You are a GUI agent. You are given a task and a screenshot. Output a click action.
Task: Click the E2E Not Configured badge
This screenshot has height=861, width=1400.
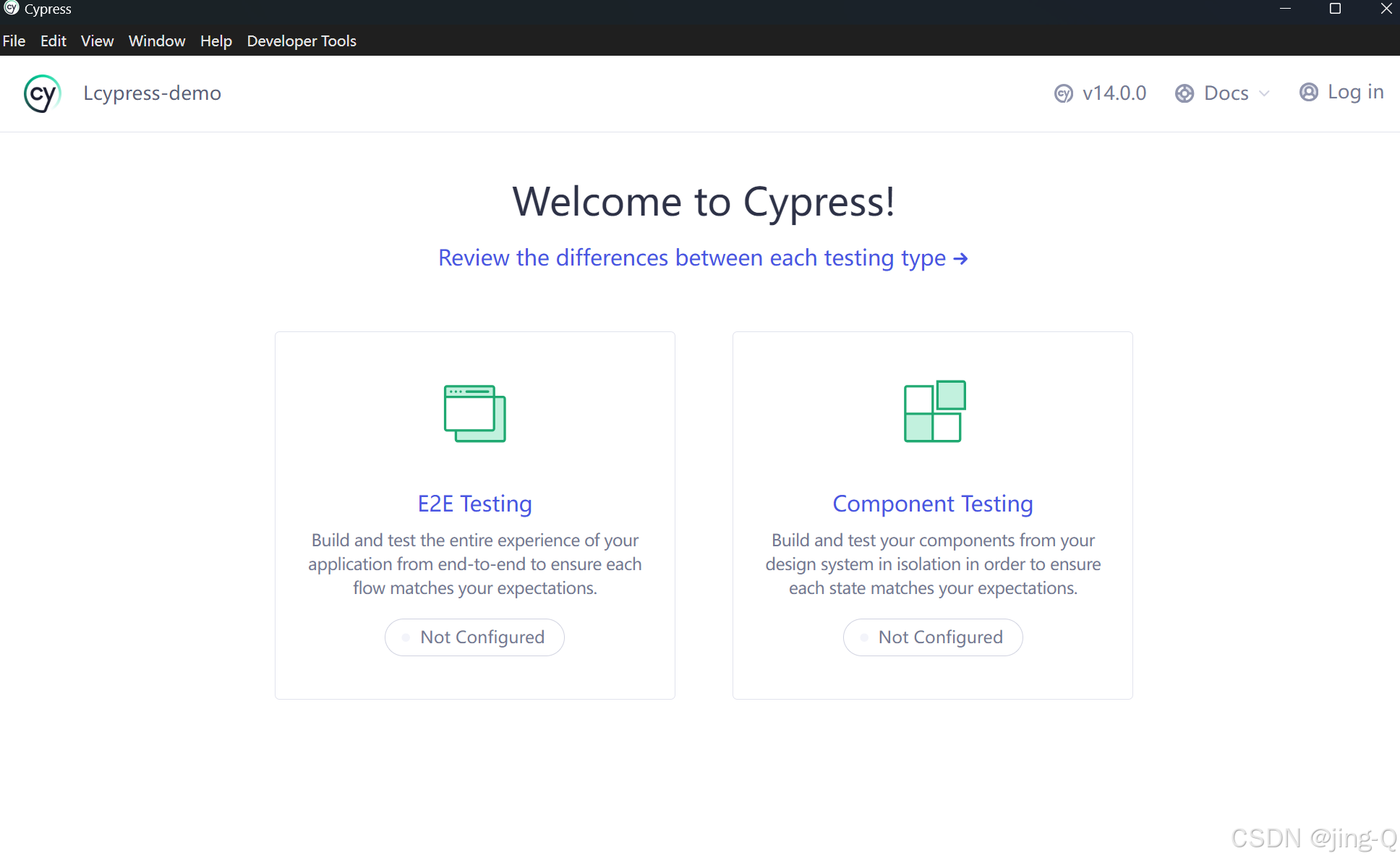pyautogui.click(x=474, y=637)
